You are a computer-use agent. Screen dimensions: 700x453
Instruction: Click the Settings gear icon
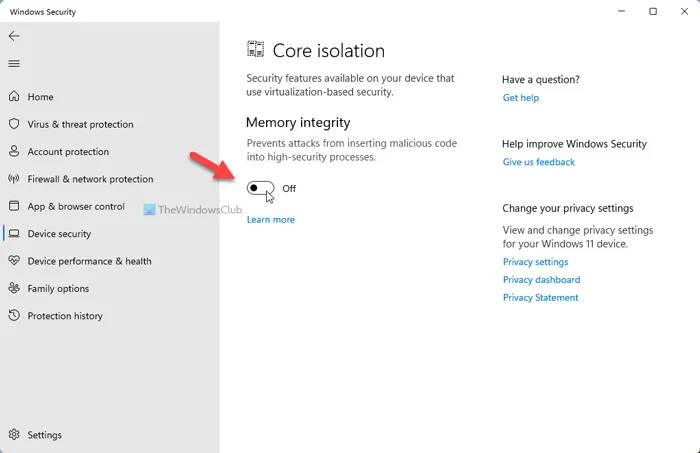[x=14, y=435]
